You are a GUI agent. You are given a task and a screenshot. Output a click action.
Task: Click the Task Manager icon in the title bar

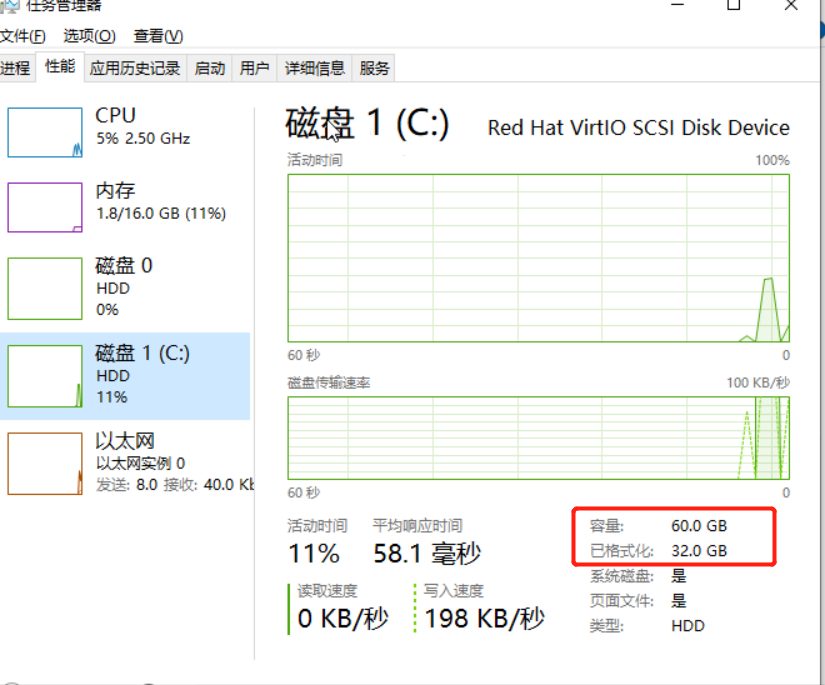(10, 8)
